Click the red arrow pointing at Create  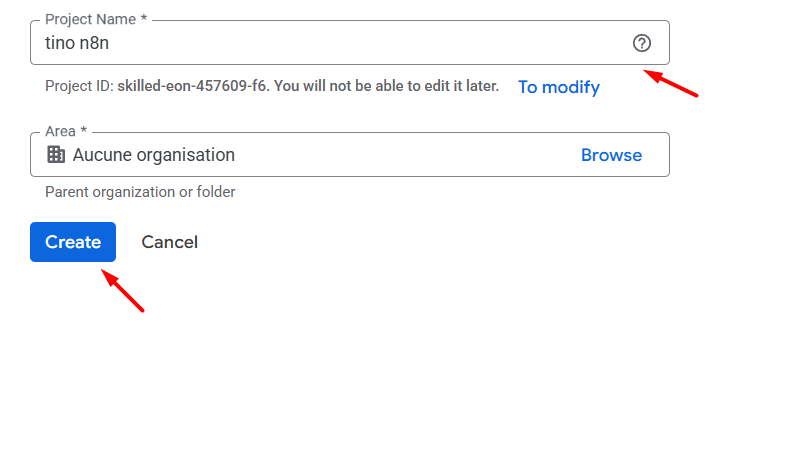point(123,291)
